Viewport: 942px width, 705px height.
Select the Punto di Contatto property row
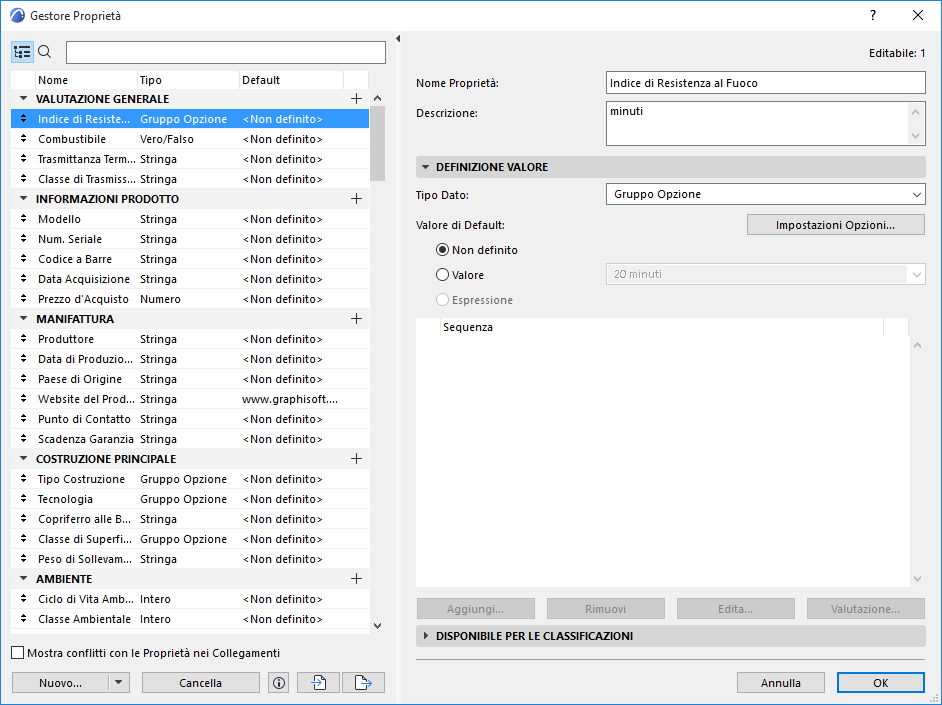pos(190,419)
